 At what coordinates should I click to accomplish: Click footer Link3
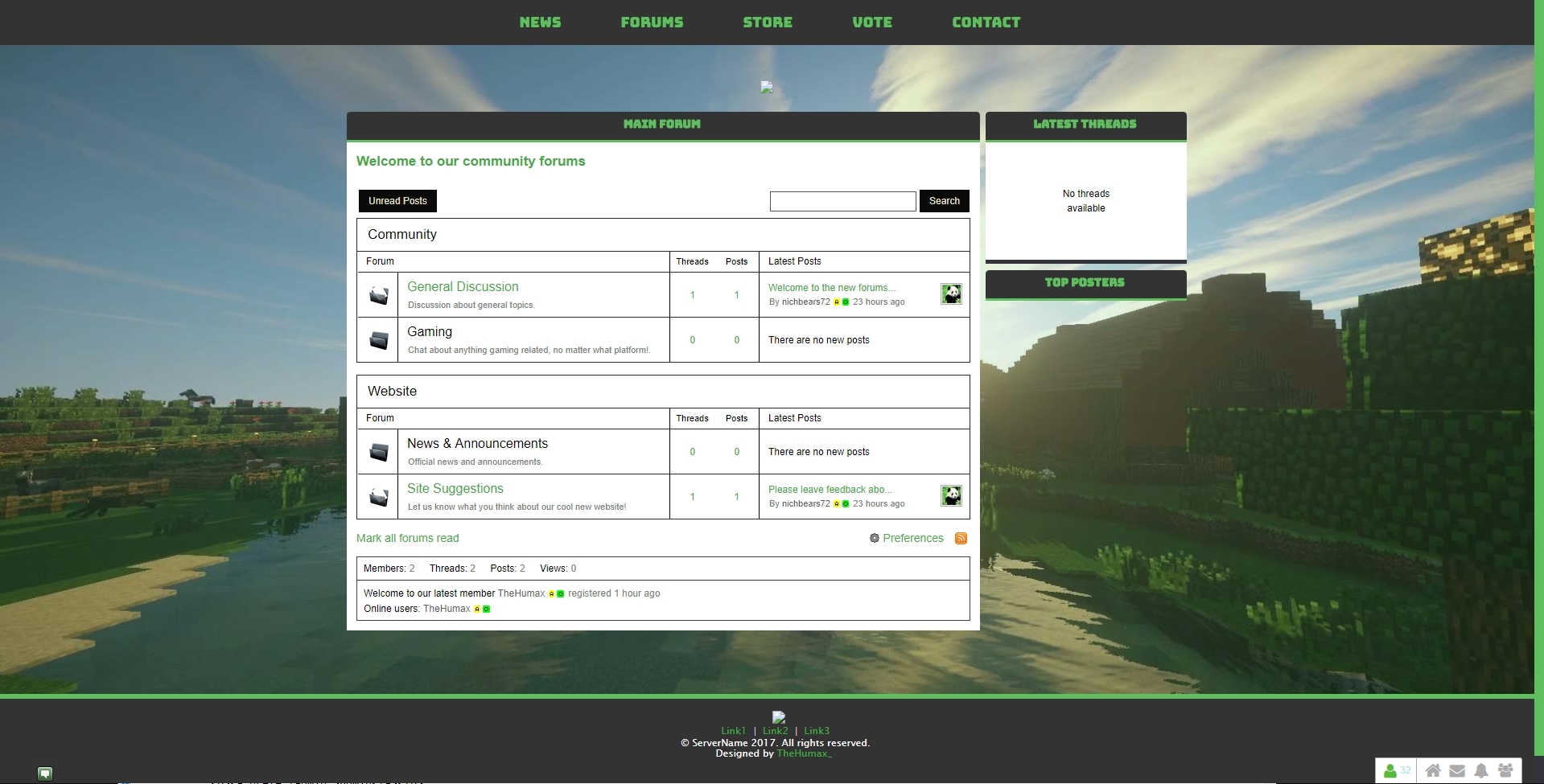pos(817,731)
